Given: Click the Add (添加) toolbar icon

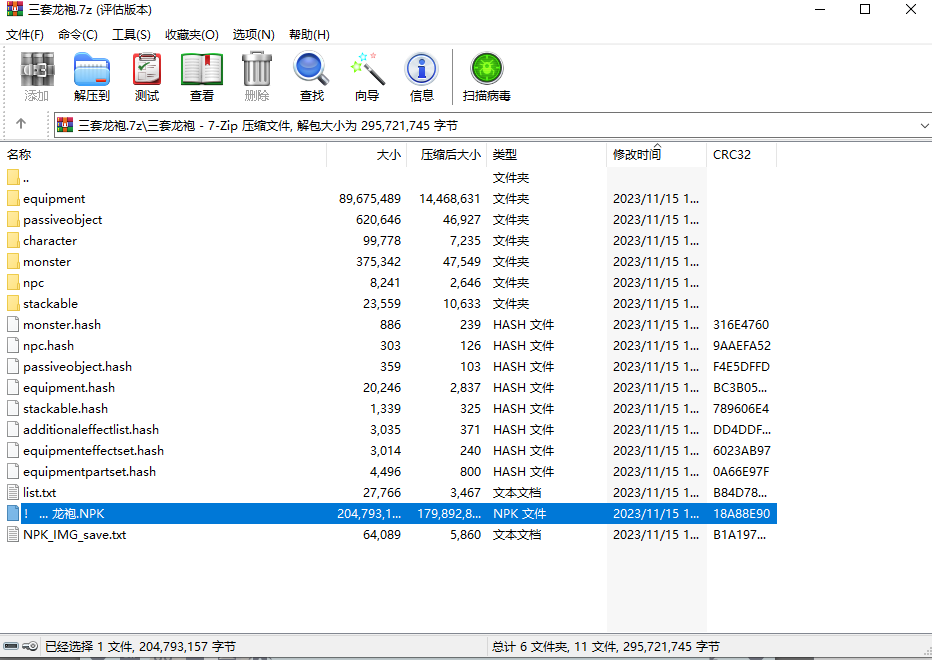Looking at the screenshot, I should pos(37,70).
